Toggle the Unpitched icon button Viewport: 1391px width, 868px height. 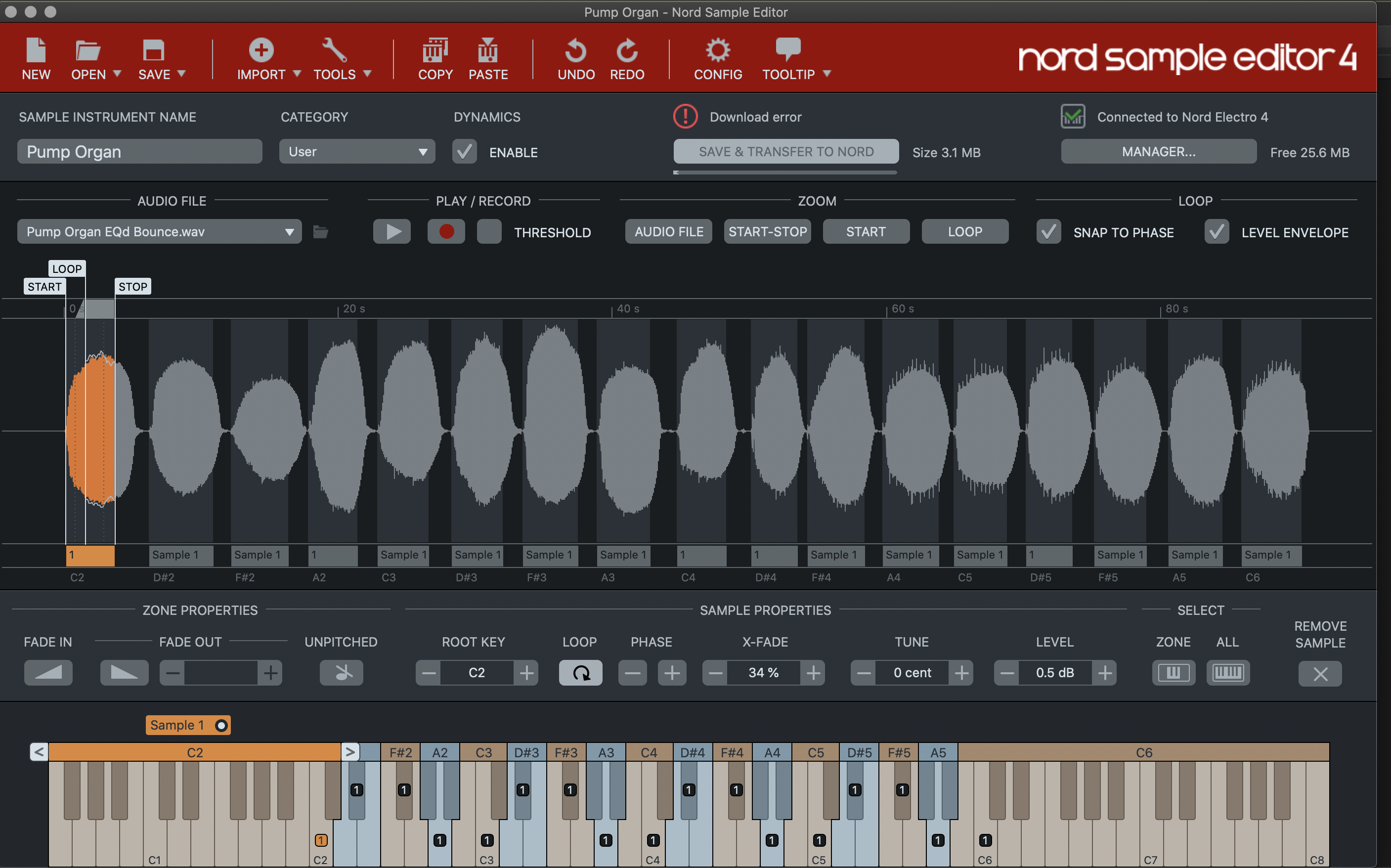coord(342,673)
